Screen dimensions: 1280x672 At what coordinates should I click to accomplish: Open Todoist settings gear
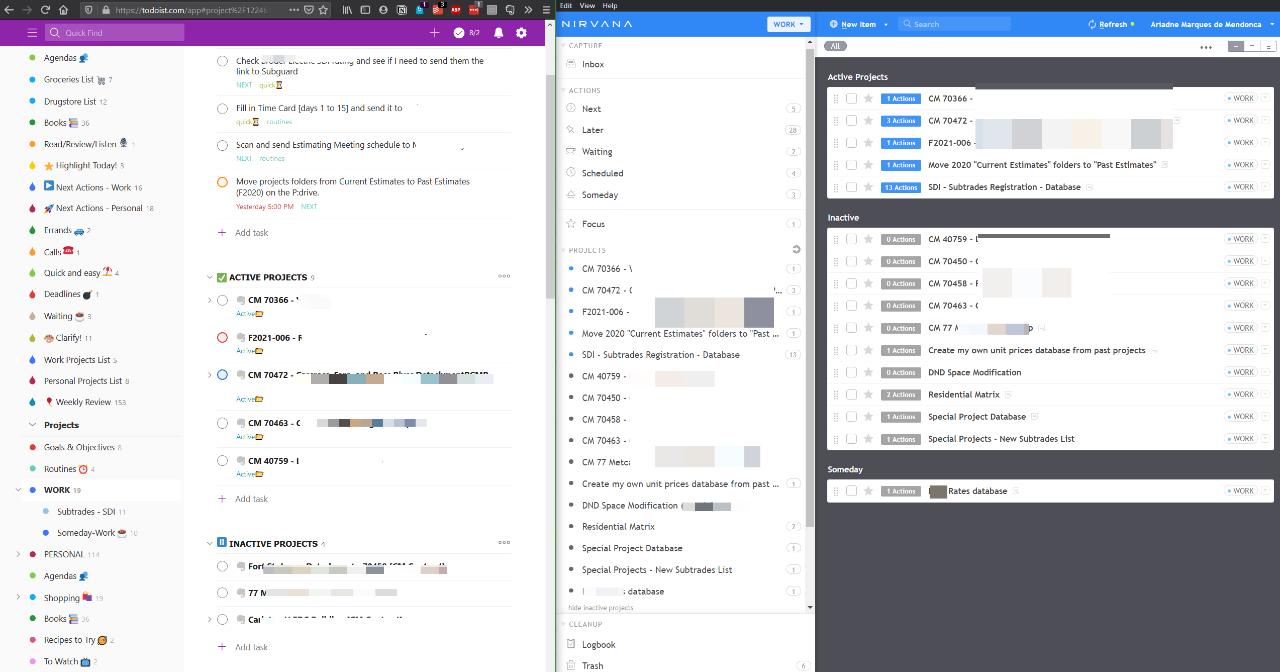(521, 33)
